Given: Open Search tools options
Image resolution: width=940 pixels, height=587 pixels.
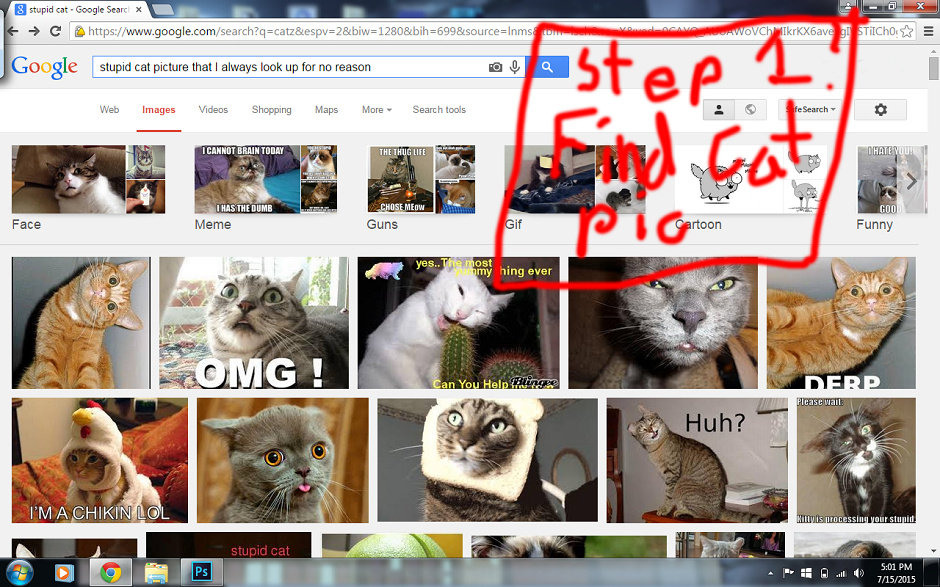Looking at the screenshot, I should [x=439, y=110].
